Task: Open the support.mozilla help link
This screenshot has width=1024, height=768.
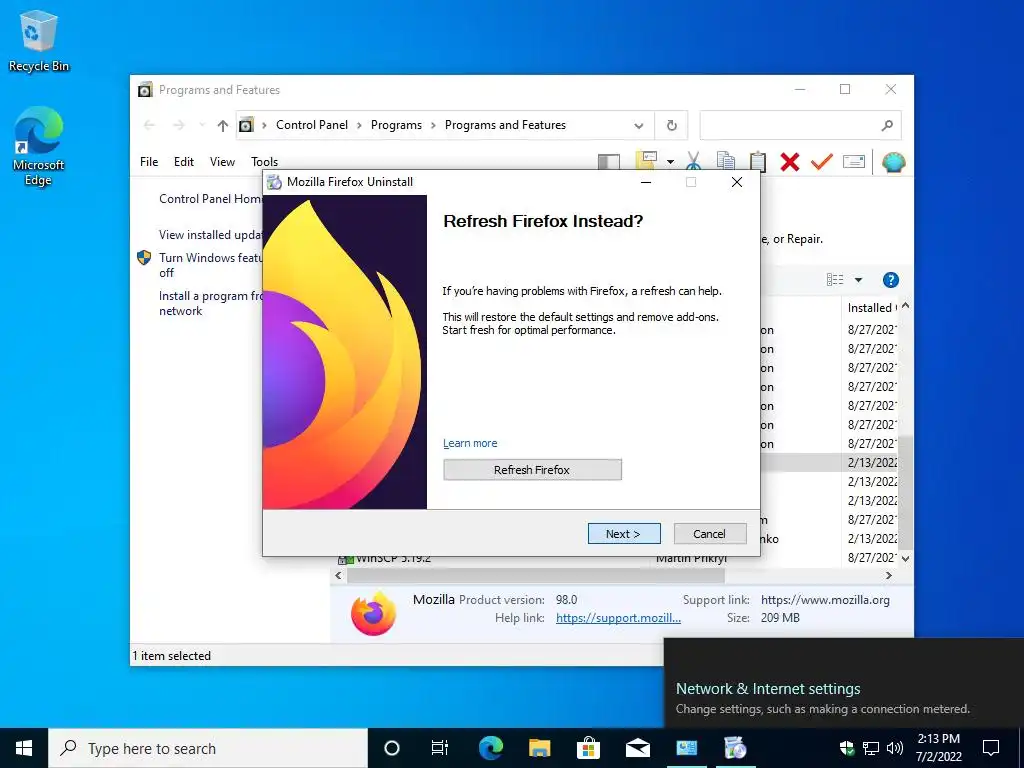Action: coord(618,618)
